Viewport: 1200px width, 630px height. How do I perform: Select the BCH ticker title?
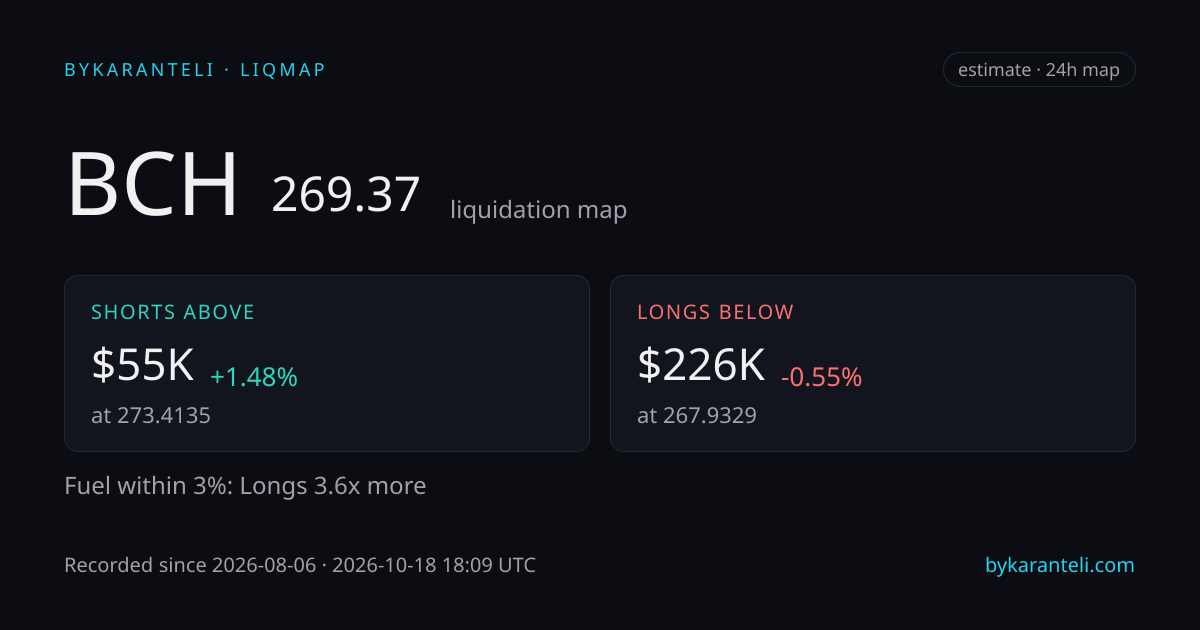pyautogui.click(x=153, y=185)
